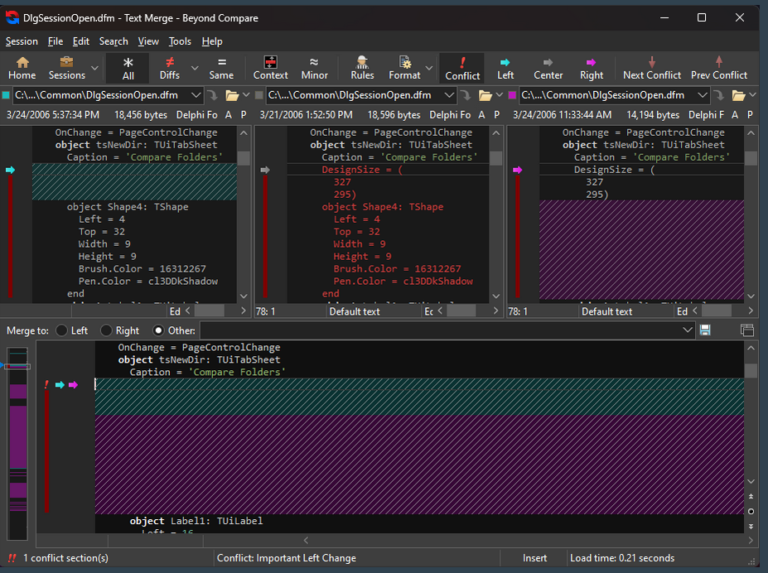Show All lines with the asterisk icon

click(x=128, y=68)
